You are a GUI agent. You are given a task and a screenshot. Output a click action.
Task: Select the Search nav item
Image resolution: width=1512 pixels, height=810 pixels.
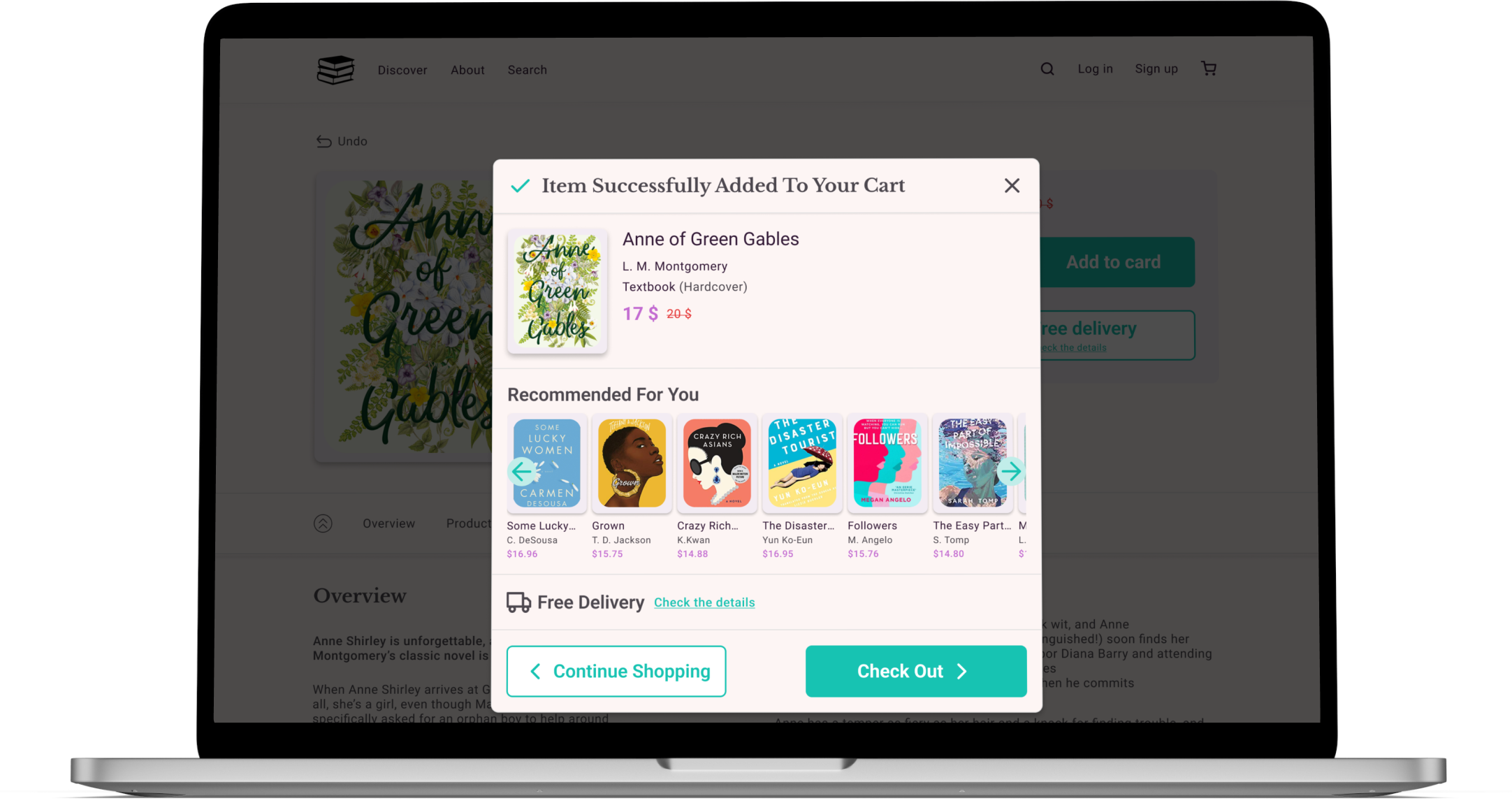(528, 70)
